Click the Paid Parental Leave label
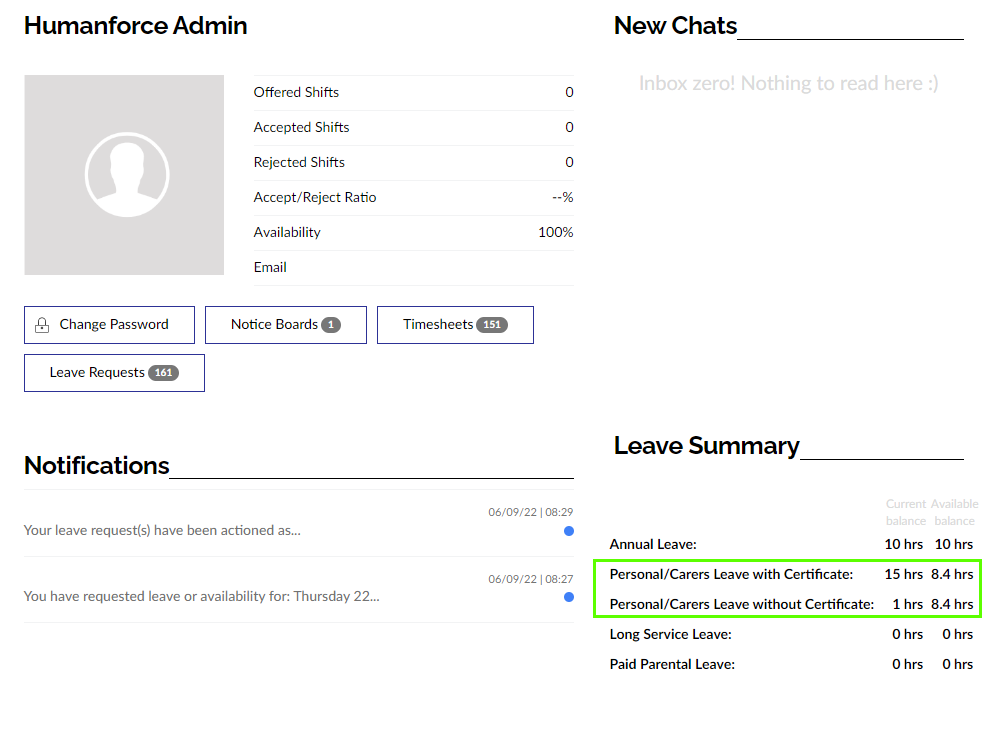984x729 pixels. point(672,665)
